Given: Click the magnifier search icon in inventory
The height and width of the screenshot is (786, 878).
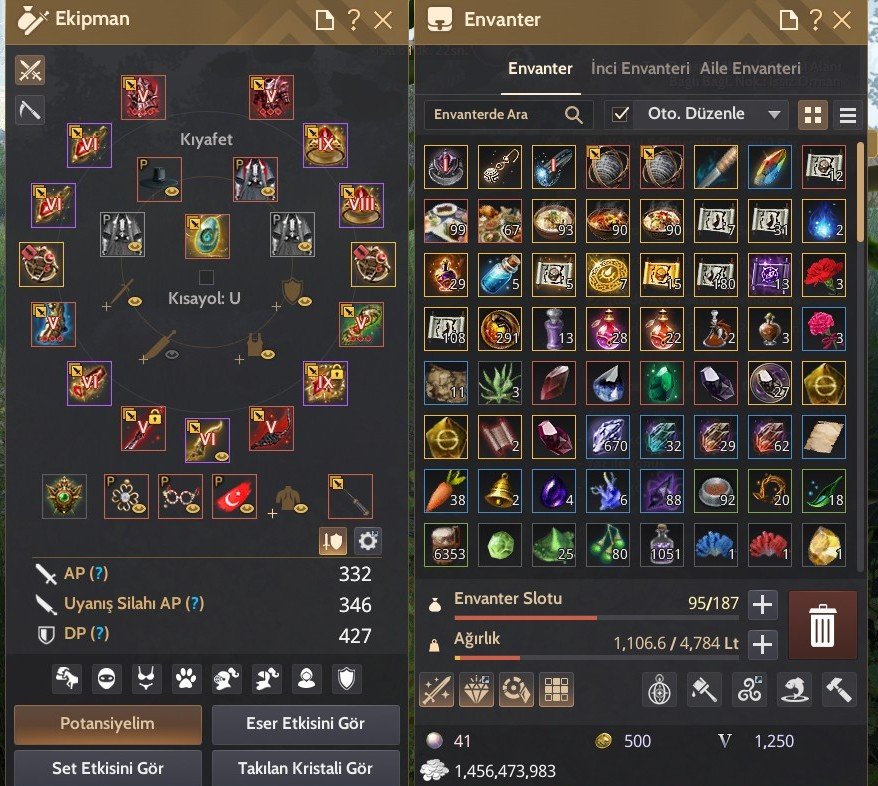Looking at the screenshot, I should (x=573, y=115).
